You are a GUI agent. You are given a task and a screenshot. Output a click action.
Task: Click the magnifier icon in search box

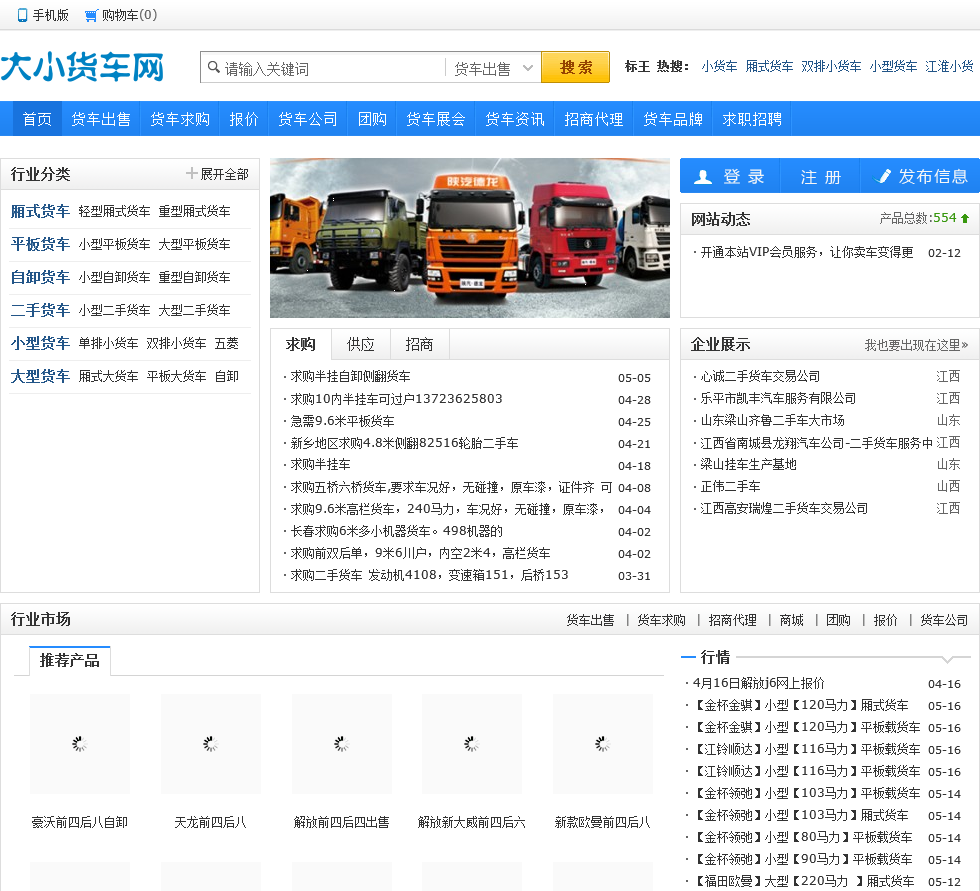(x=213, y=68)
